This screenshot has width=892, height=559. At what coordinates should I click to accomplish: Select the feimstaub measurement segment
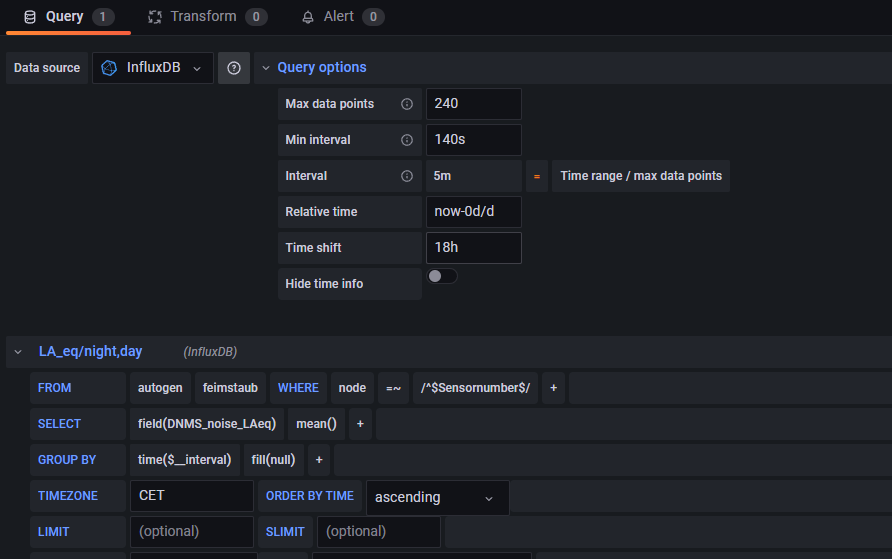pyautogui.click(x=230, y=388)
